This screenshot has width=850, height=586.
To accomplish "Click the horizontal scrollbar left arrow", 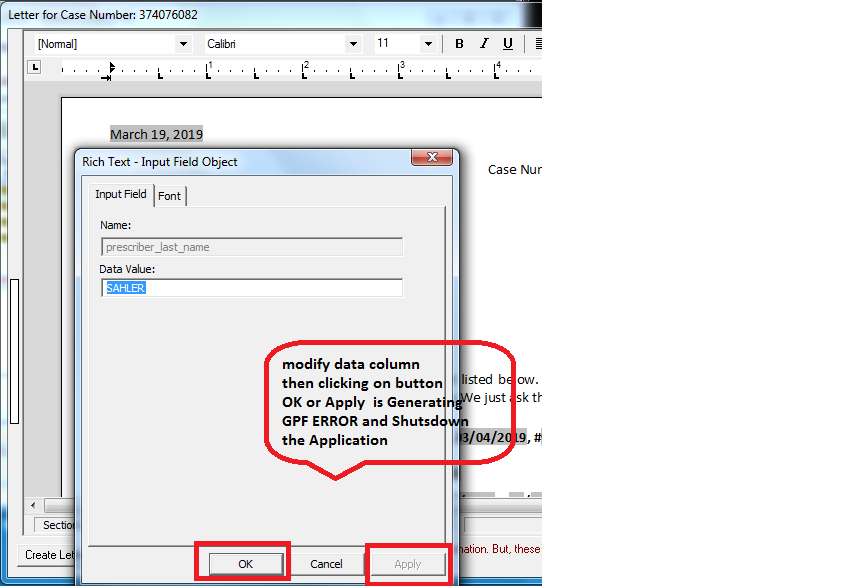I will click(x=35, y=505).
